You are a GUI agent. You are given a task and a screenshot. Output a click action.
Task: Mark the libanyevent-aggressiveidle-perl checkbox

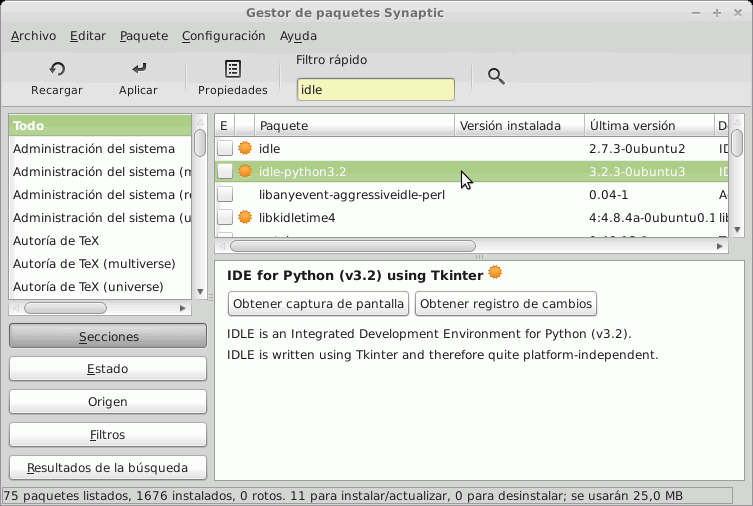click(x=225, y=194)
